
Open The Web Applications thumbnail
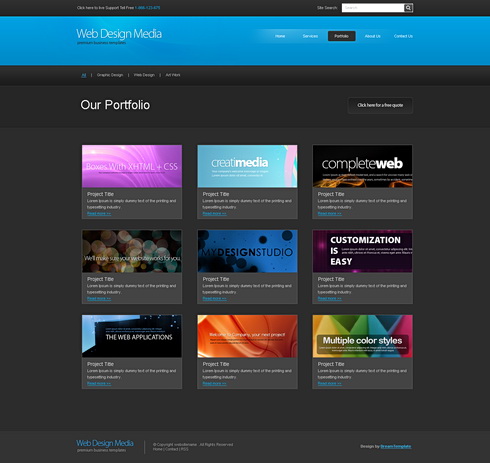(132, 336)
